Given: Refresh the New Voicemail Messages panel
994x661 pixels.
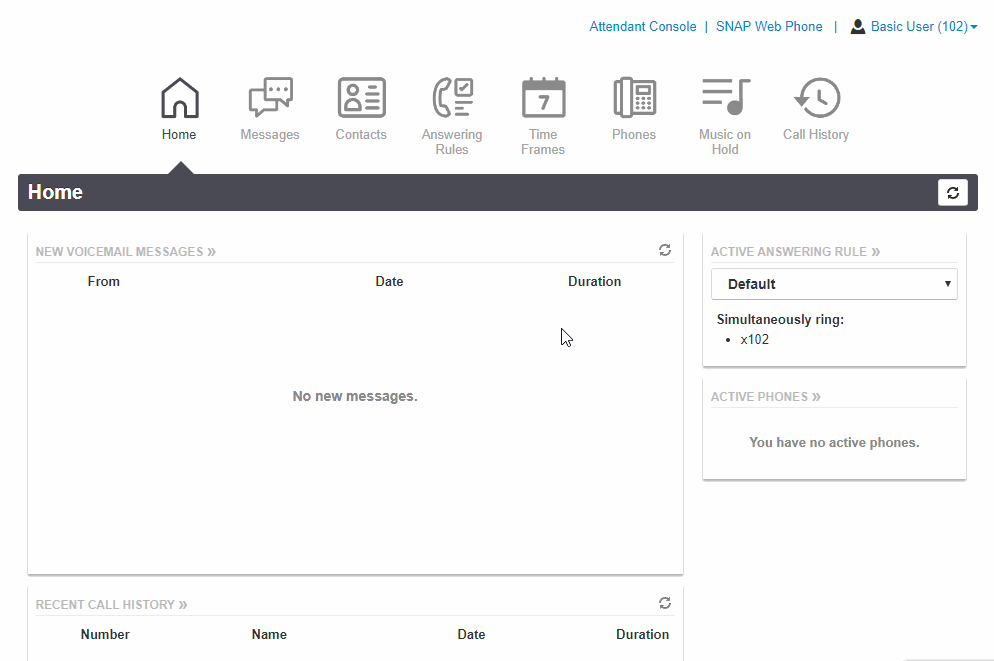Looking at the screenshot, I should coord(665,250).
